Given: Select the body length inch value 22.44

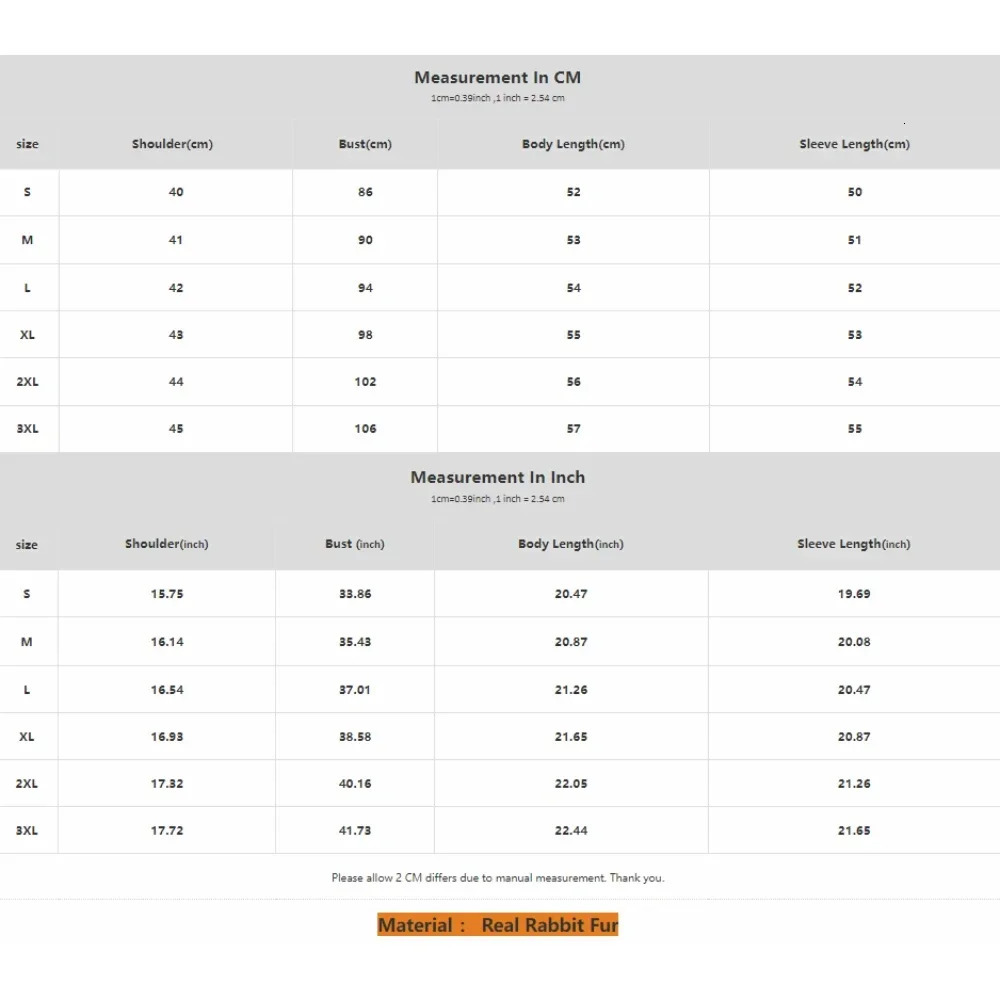Looking at the screenshot, I should (x=571, y=831).
